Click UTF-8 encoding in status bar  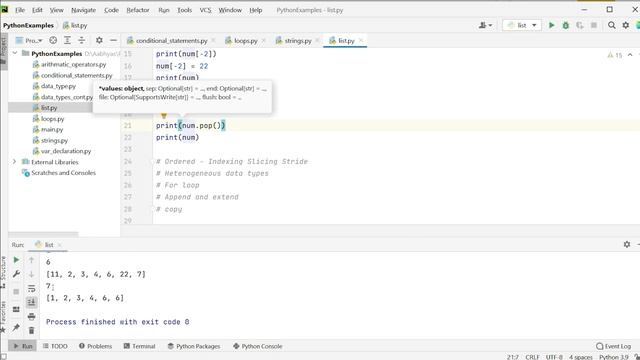pos(554,357)
